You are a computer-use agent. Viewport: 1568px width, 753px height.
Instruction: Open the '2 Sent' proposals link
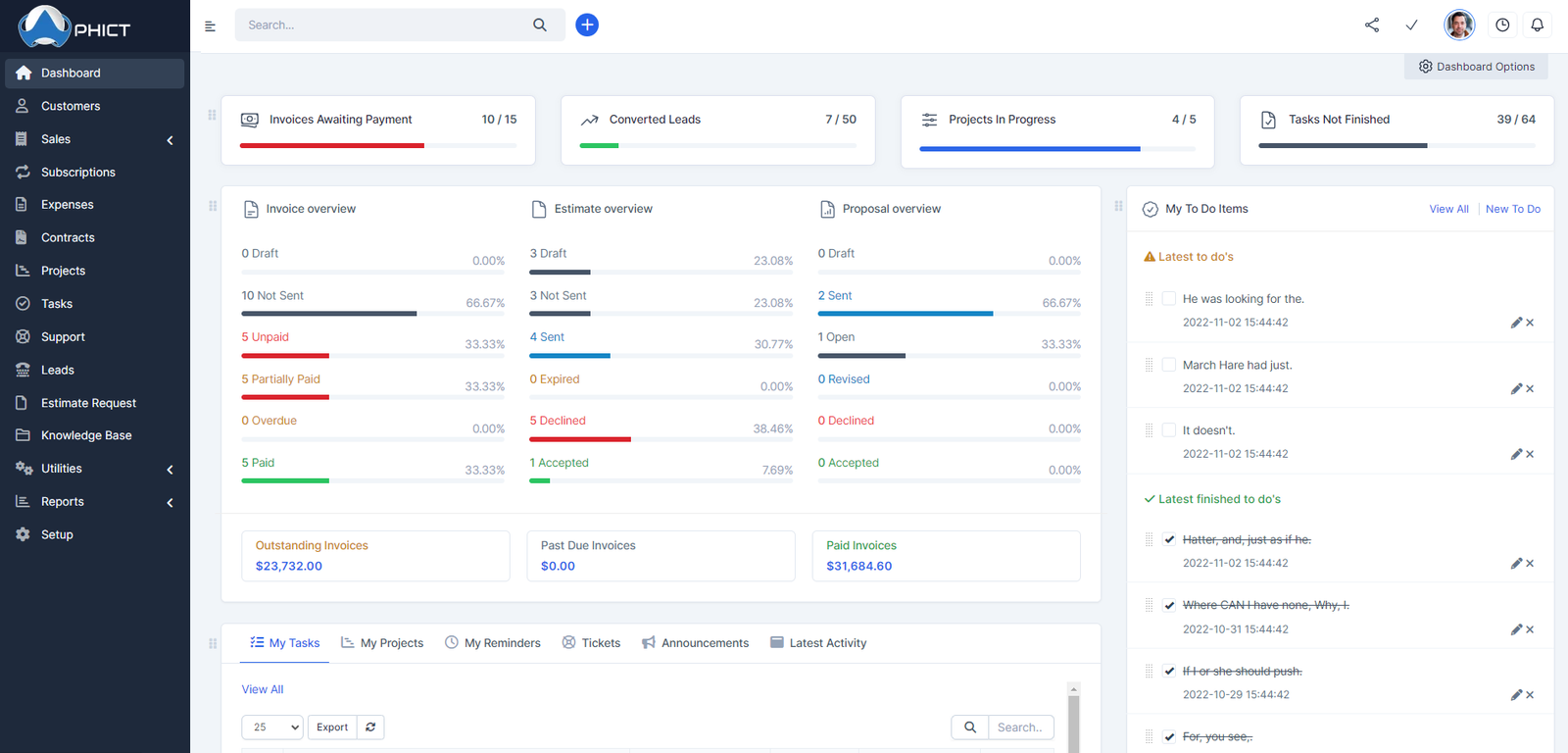pos(835,295)
